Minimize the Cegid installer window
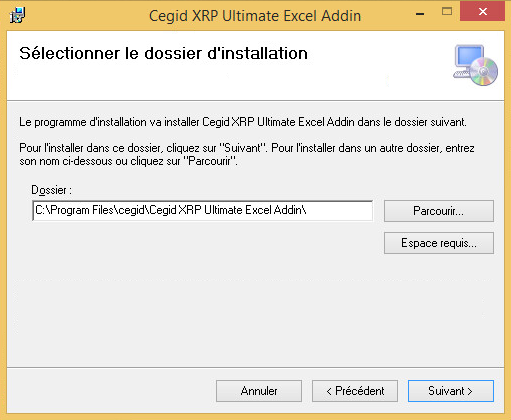 coord(420,14)
